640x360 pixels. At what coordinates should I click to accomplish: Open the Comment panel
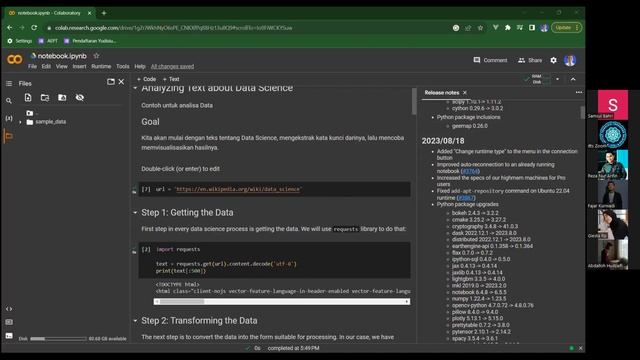click(490, 60)
